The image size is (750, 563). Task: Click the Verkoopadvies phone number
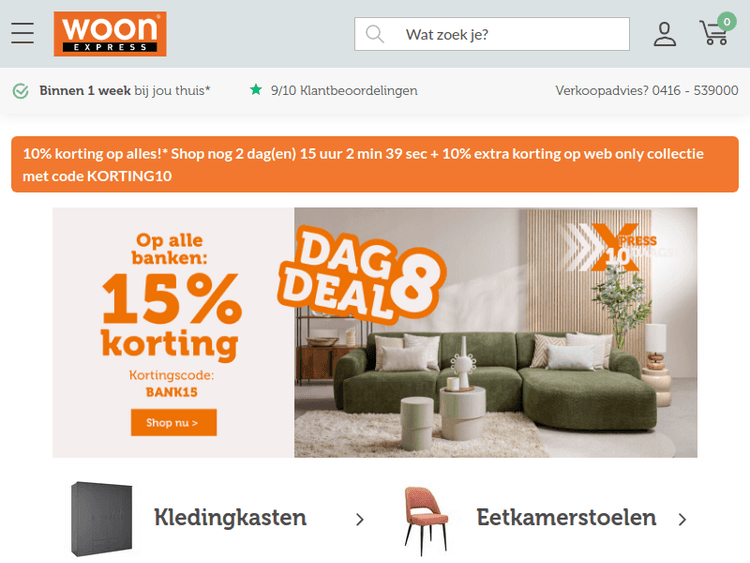[695, 90]
